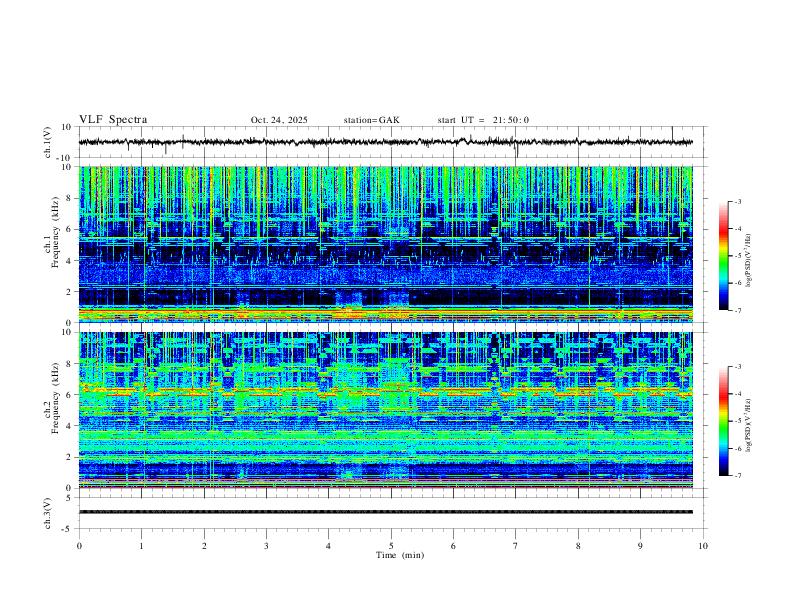Click the "start UT = 21:50:0" header text
Viewport: 792px width, 612px height.
pos(483,120)
